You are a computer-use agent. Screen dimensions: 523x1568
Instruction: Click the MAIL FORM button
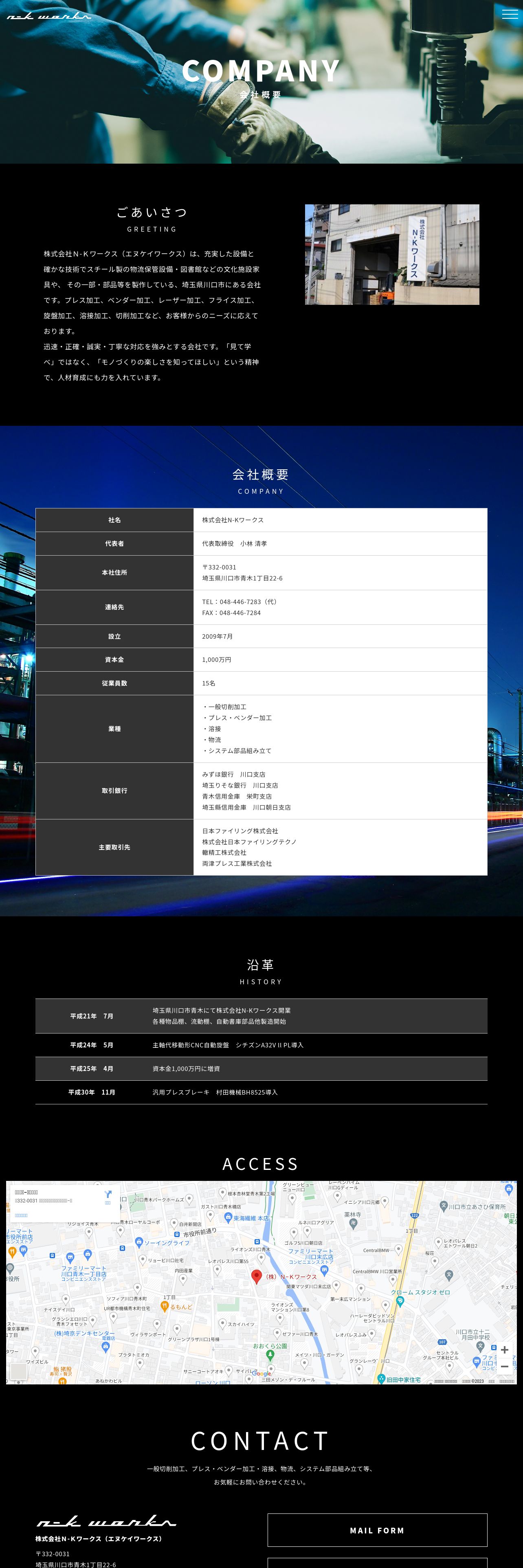tap(378, 1530)
